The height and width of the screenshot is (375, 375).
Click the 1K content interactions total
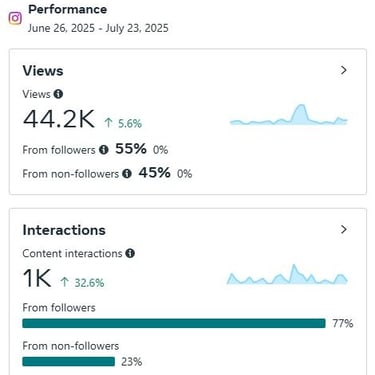tap(37, 278)
